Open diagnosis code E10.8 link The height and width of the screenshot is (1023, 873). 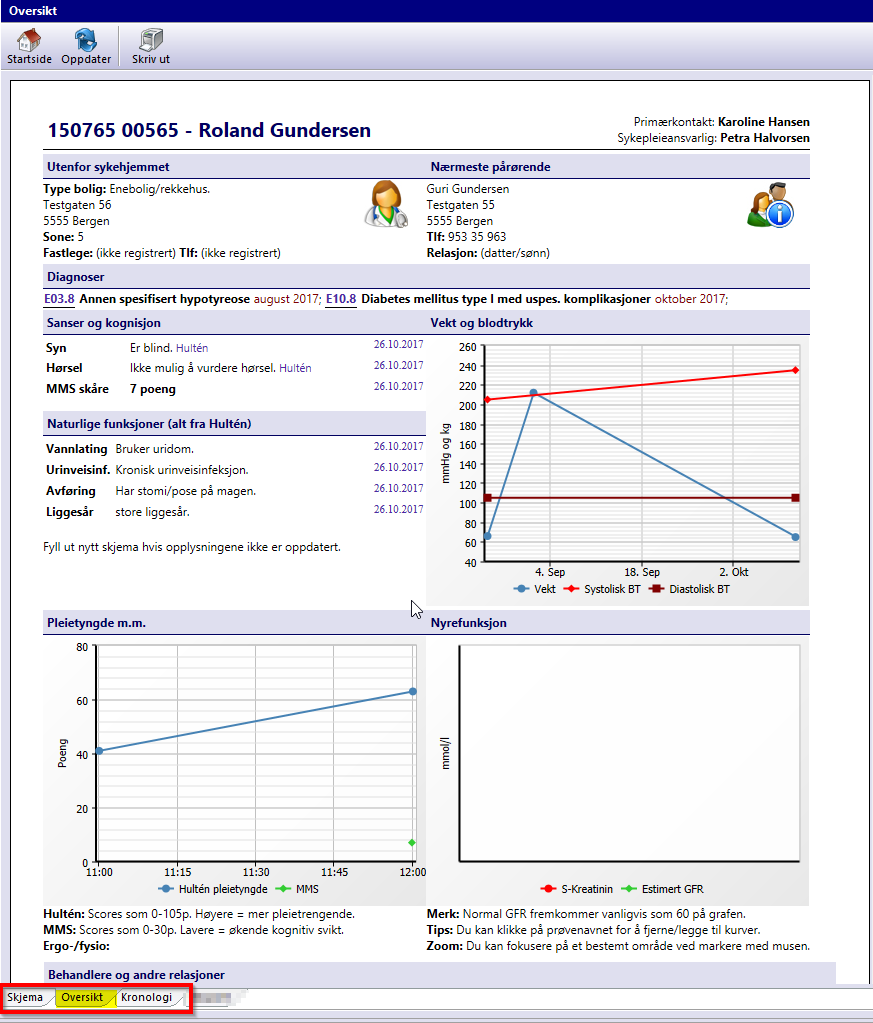(341, 299)
